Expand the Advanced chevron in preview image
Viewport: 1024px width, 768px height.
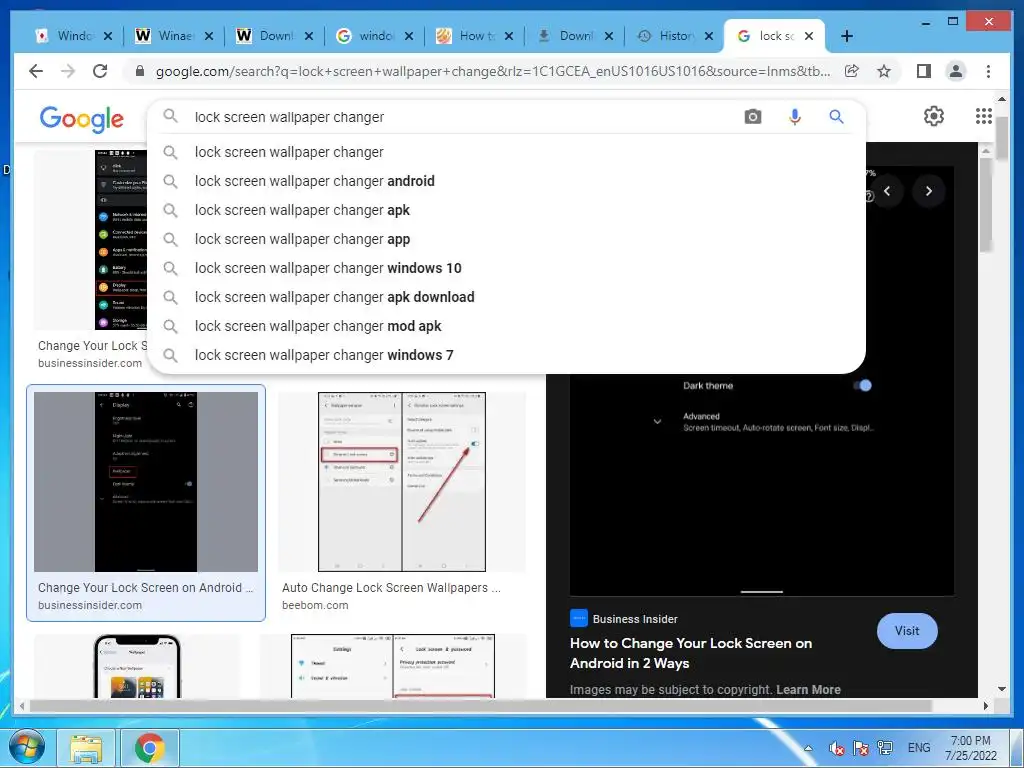[x=658, y=422]
